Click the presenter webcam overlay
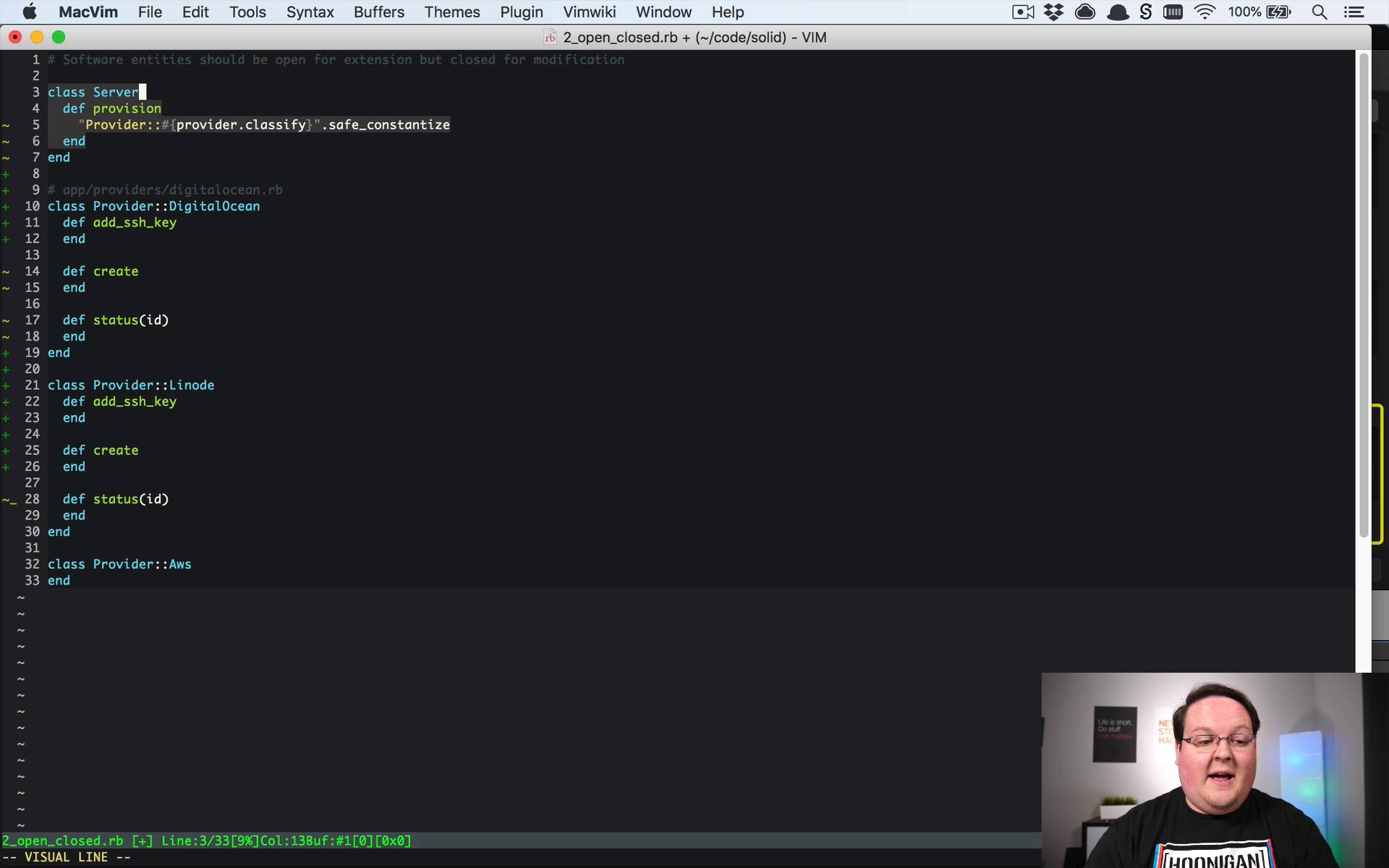The height and width of the screenshot is (868, 1389). (x=1215, y=770)
